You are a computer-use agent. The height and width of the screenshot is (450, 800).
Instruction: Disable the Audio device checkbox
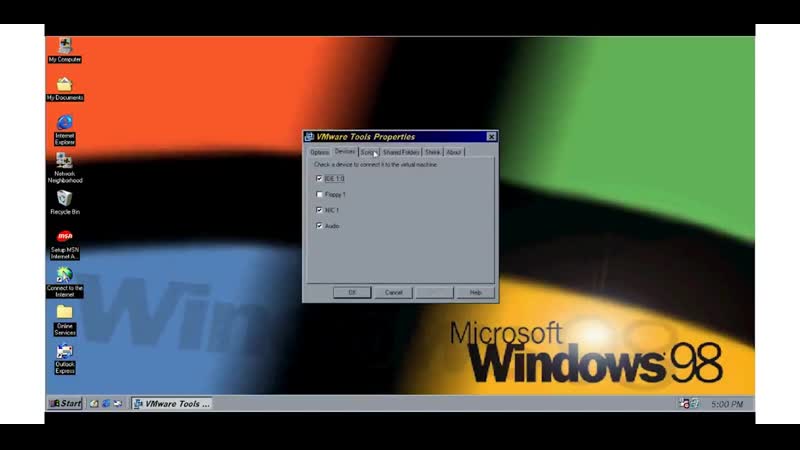pyautogui.click(x=319, y=226)
